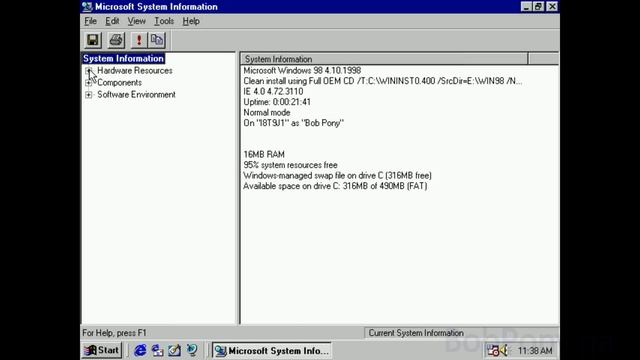Click the Show Desktop quick launch icon
This screenshot has height=360, width=640.
[x=174, y=350]
